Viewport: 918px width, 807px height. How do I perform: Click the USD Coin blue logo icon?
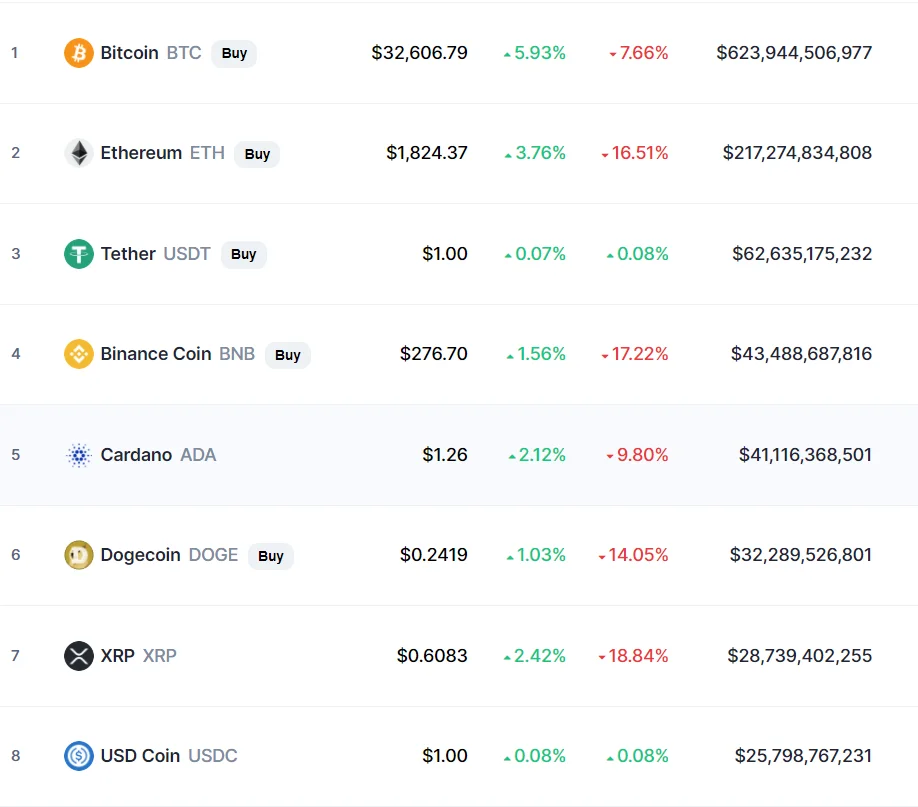click(x=78, y=755)
